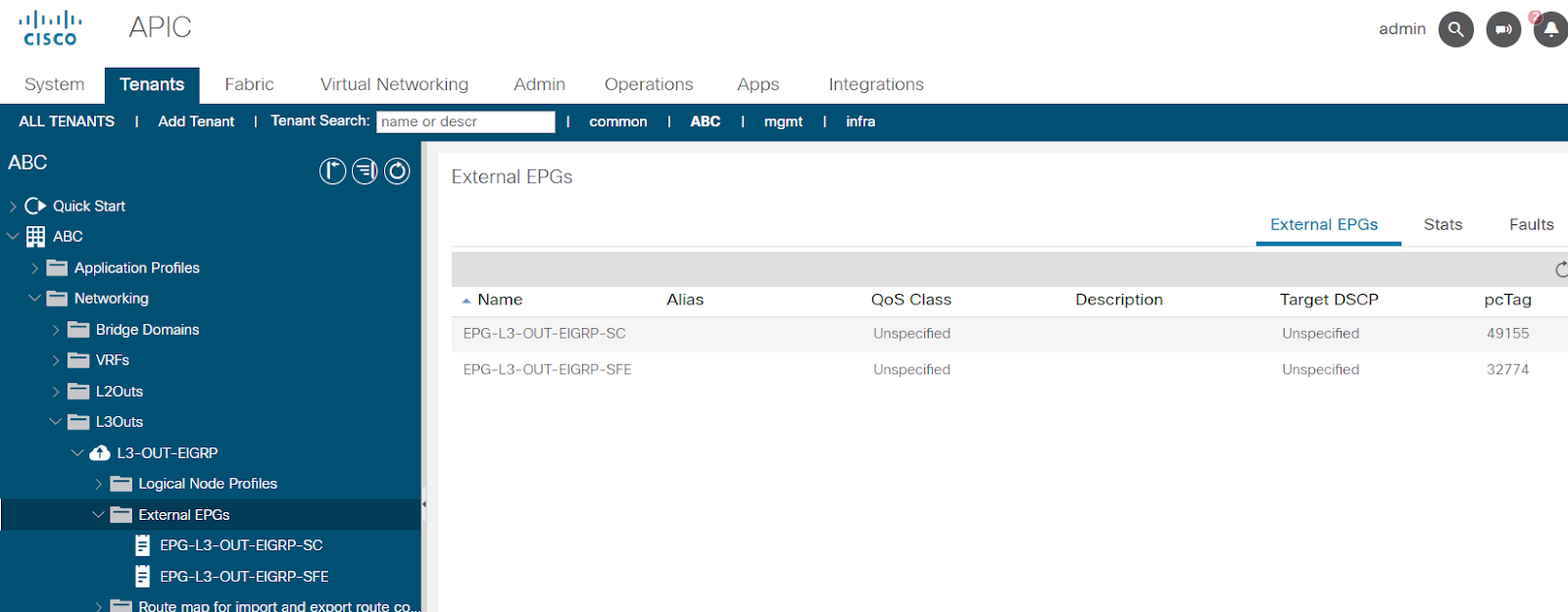Click ALL TENANTS link
1568x612 pixels.
(67, 121)
